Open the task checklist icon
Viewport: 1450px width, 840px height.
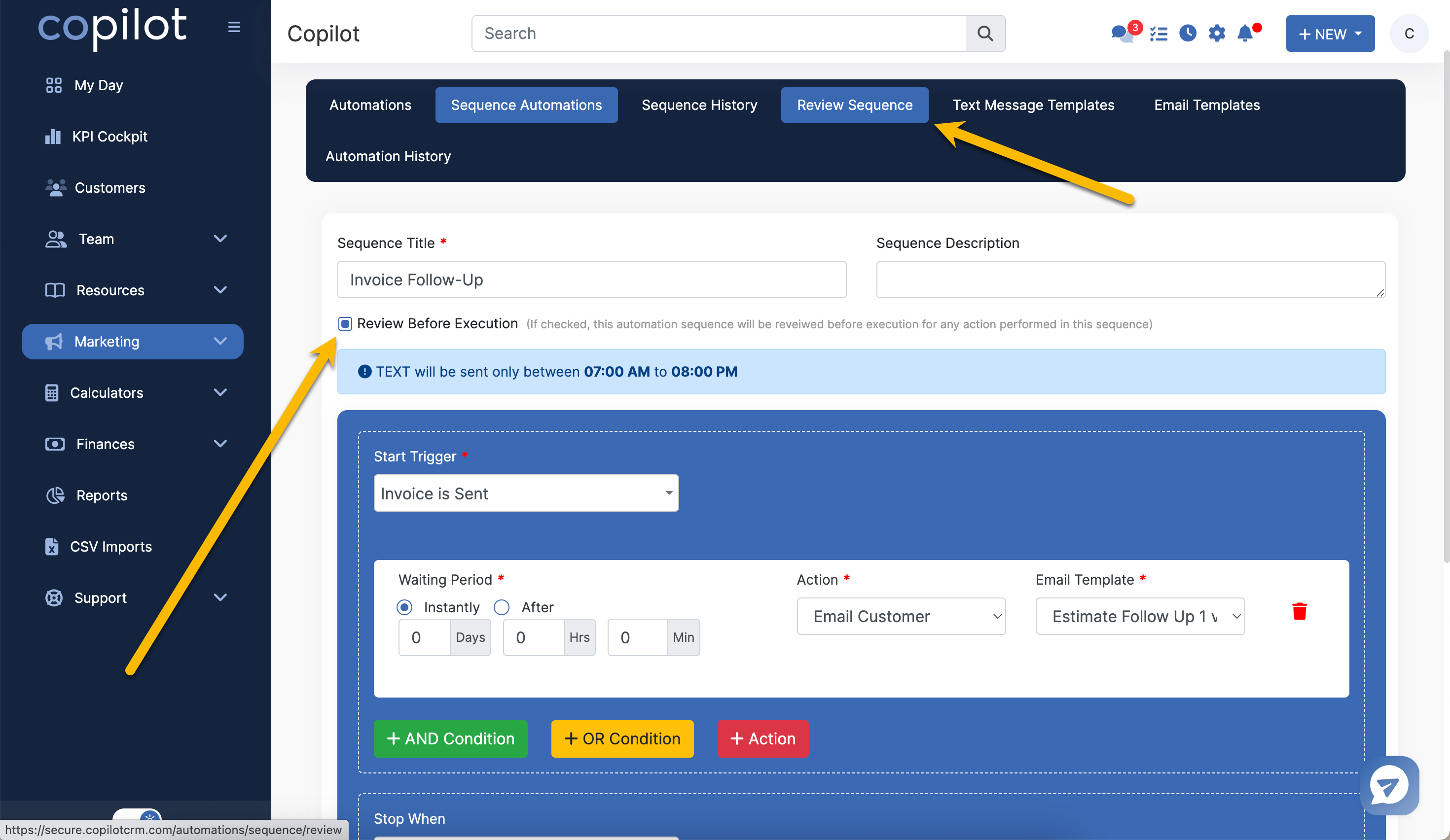1158,34
